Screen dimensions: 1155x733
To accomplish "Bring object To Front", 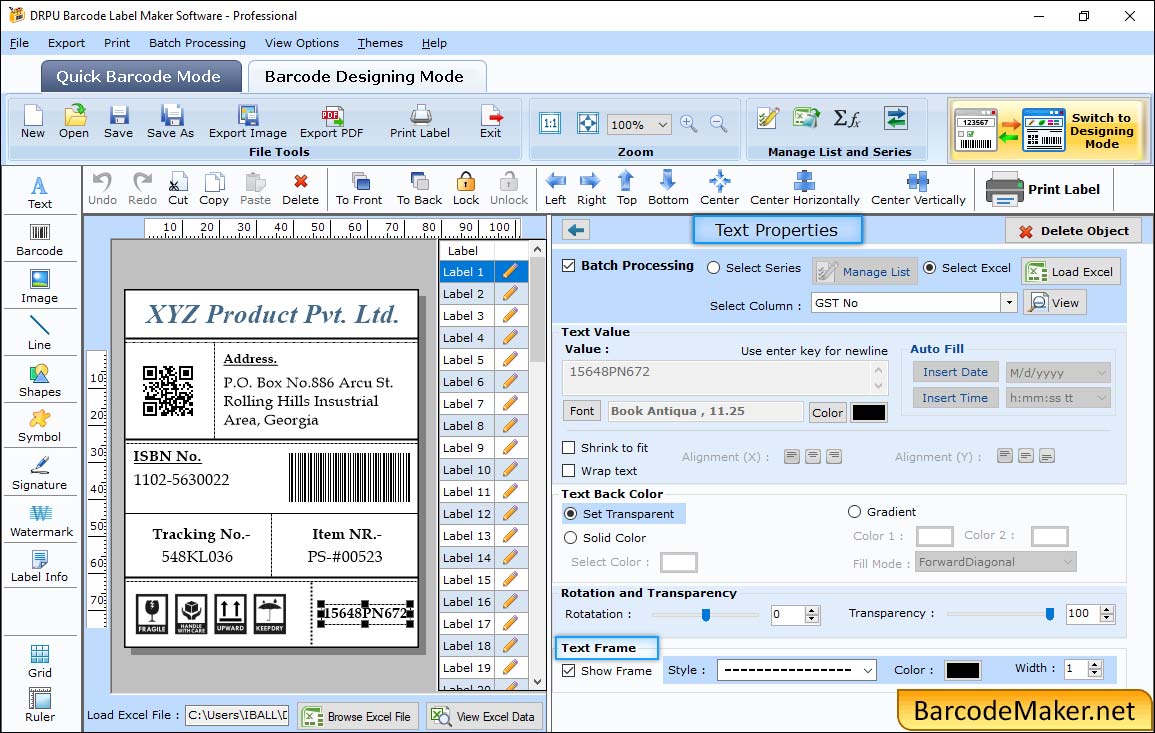I will click(x=359, y=189).
